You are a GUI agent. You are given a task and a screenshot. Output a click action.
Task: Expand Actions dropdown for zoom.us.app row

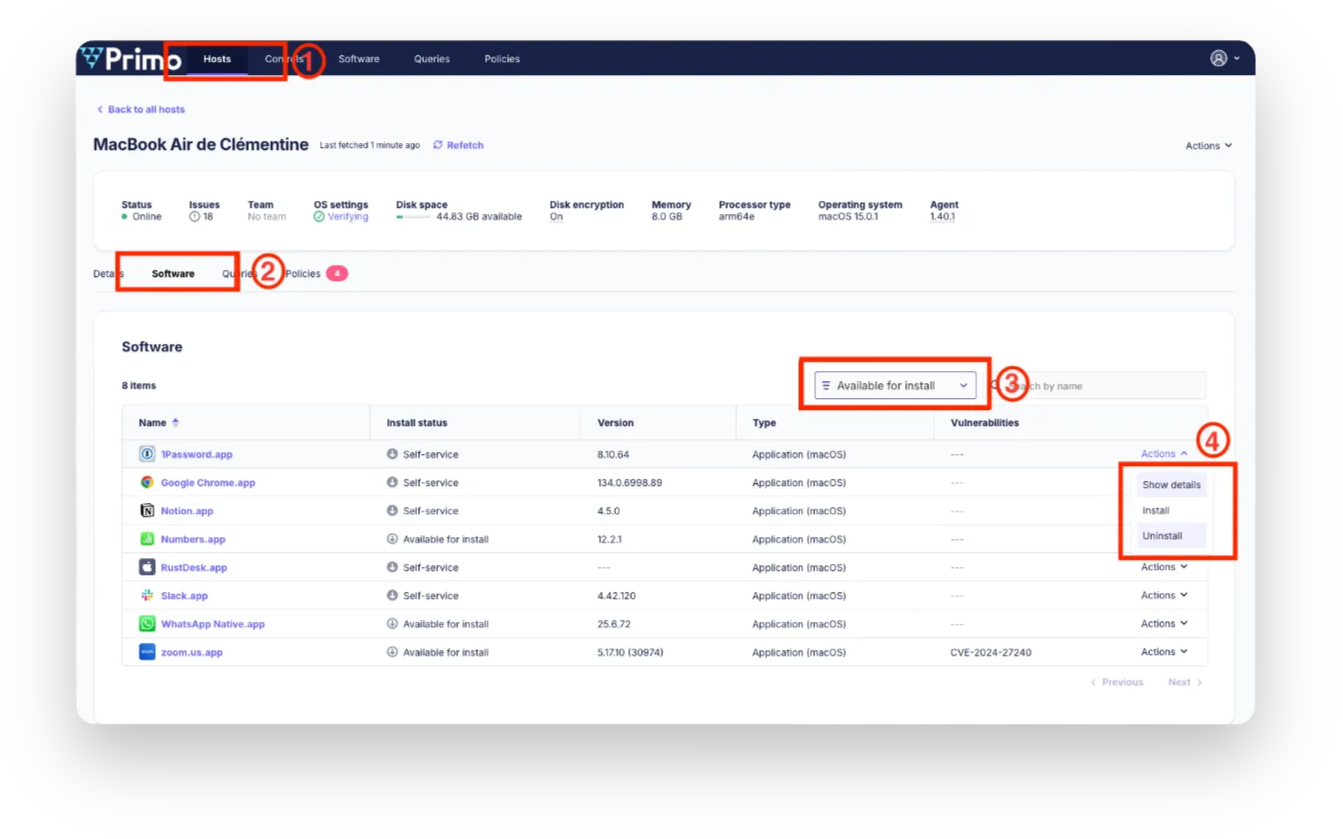click(1164, 652)
